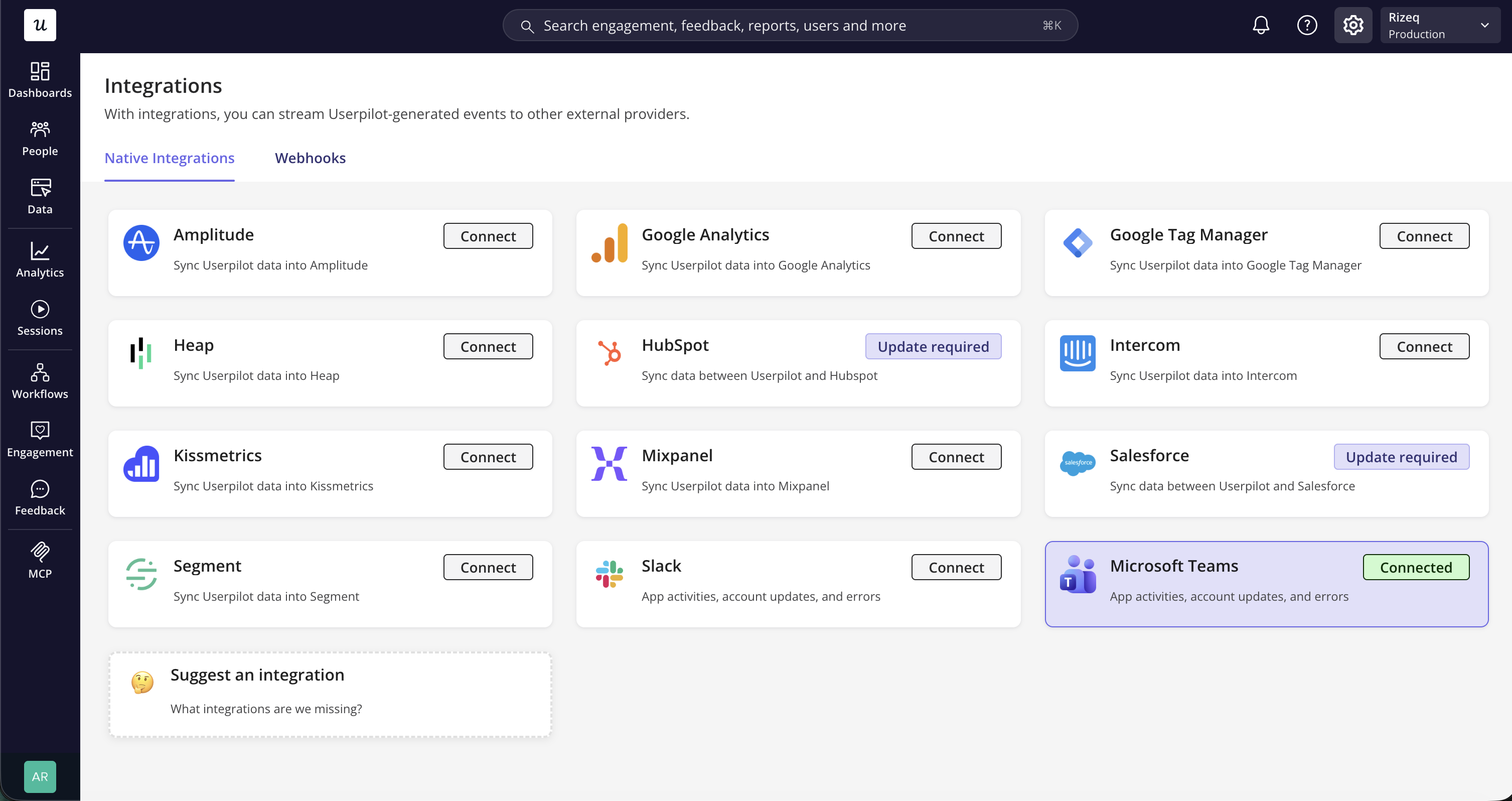Image resolution: width=1512 pixels, height=801 pixels.
Task: Click the Microsoft Teams logo icon
Action: (1077, 574)
